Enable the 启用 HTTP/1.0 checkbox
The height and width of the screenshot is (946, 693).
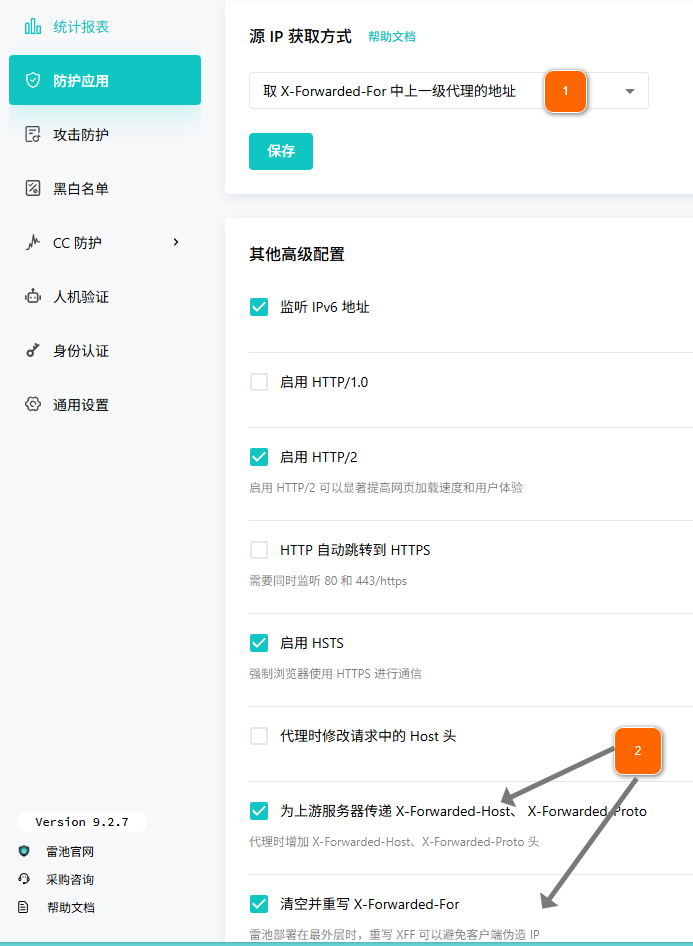259,382
